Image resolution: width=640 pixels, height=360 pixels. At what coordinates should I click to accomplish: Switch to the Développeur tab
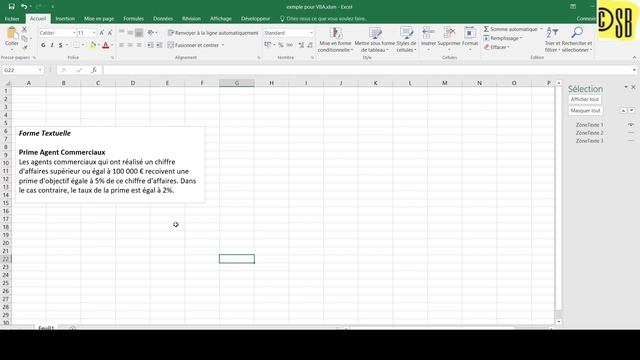click(x=256, y=19)
